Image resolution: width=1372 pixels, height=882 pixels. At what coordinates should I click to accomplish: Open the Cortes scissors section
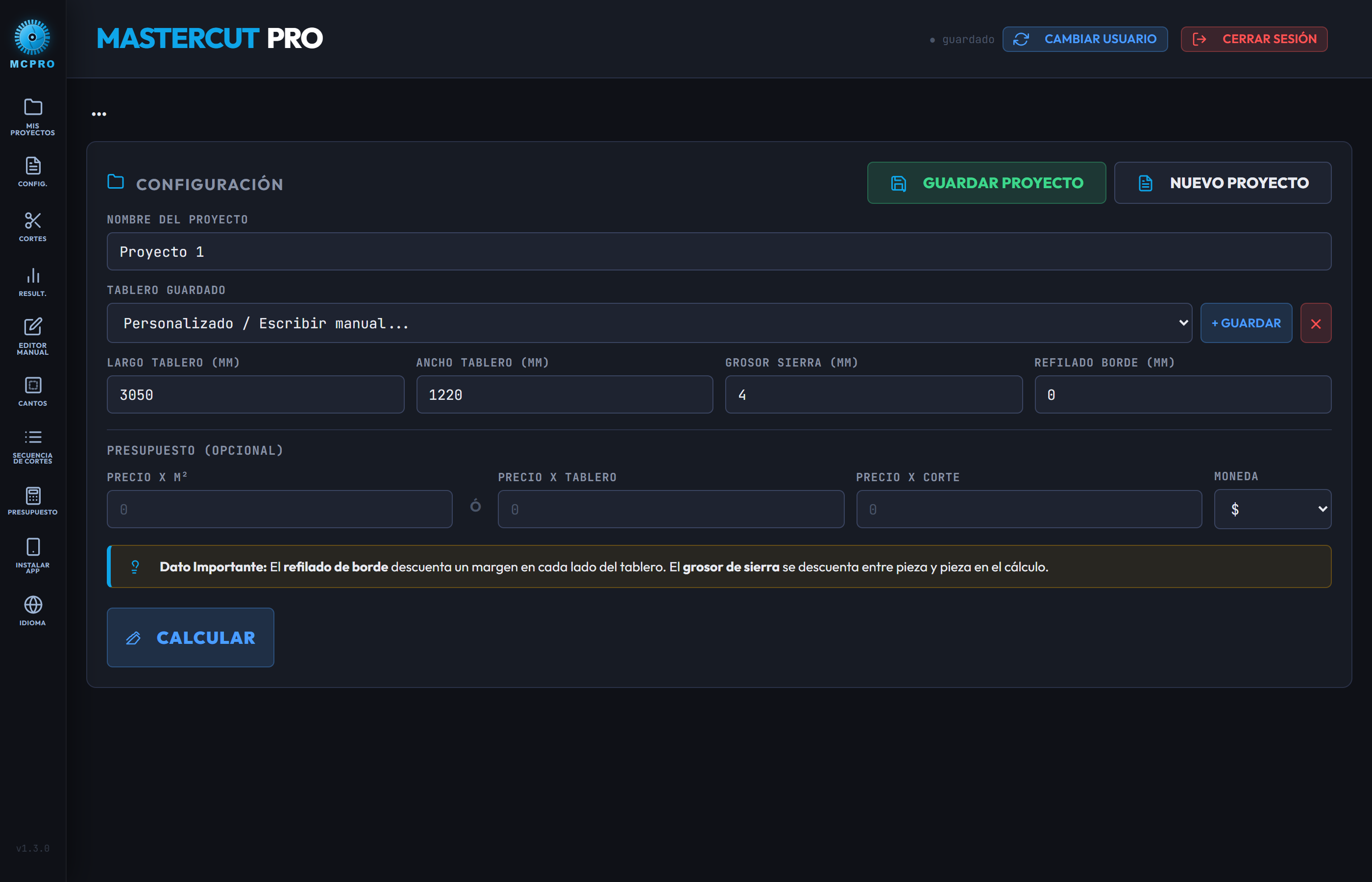point(33,227)
